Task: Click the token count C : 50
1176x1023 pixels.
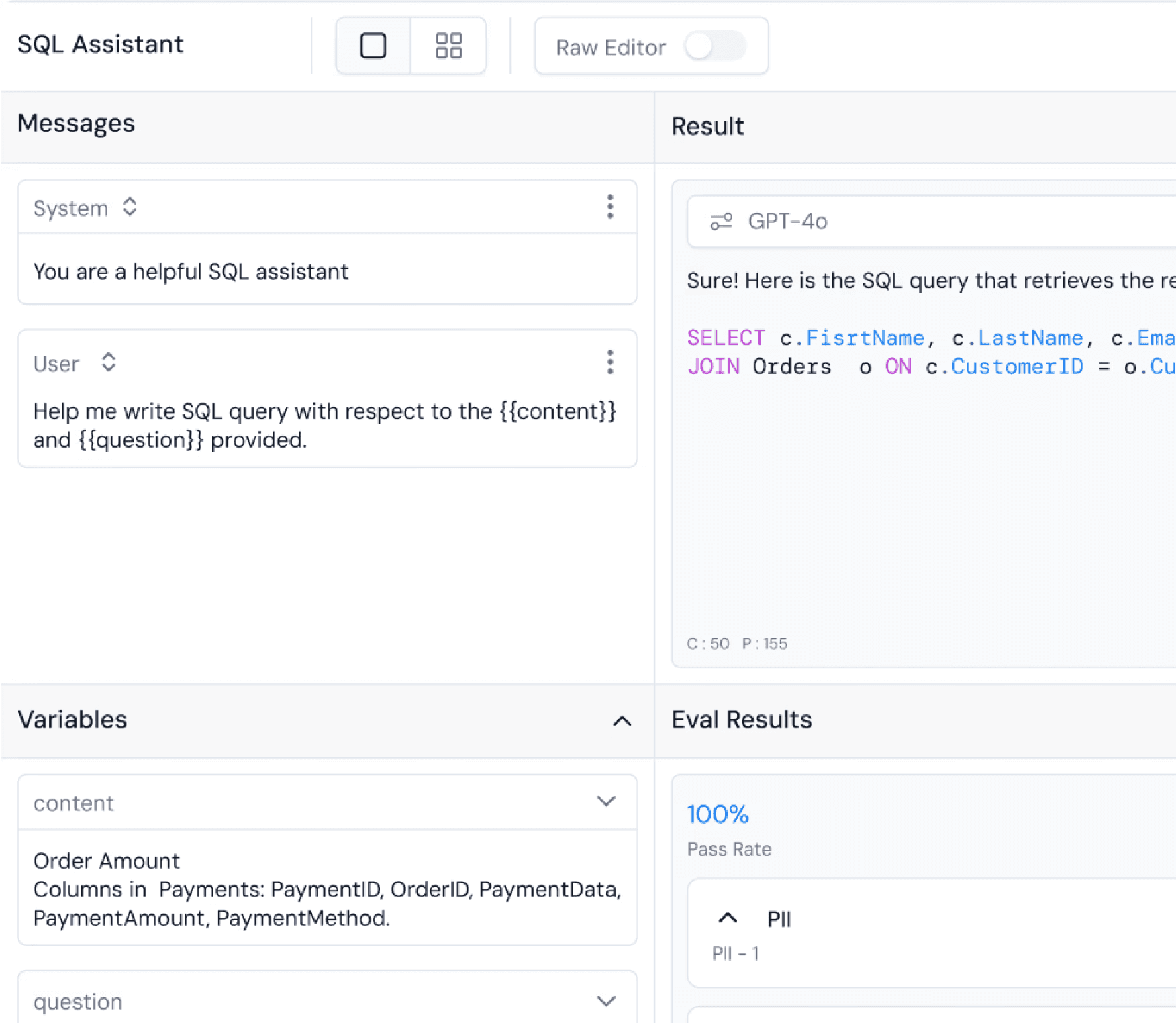Action: click(707, 644)
